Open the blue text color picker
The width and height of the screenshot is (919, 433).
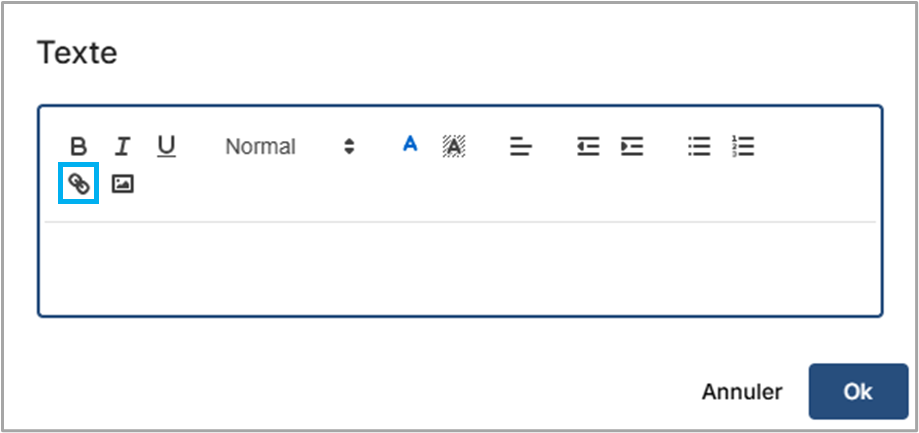point(409,145)
